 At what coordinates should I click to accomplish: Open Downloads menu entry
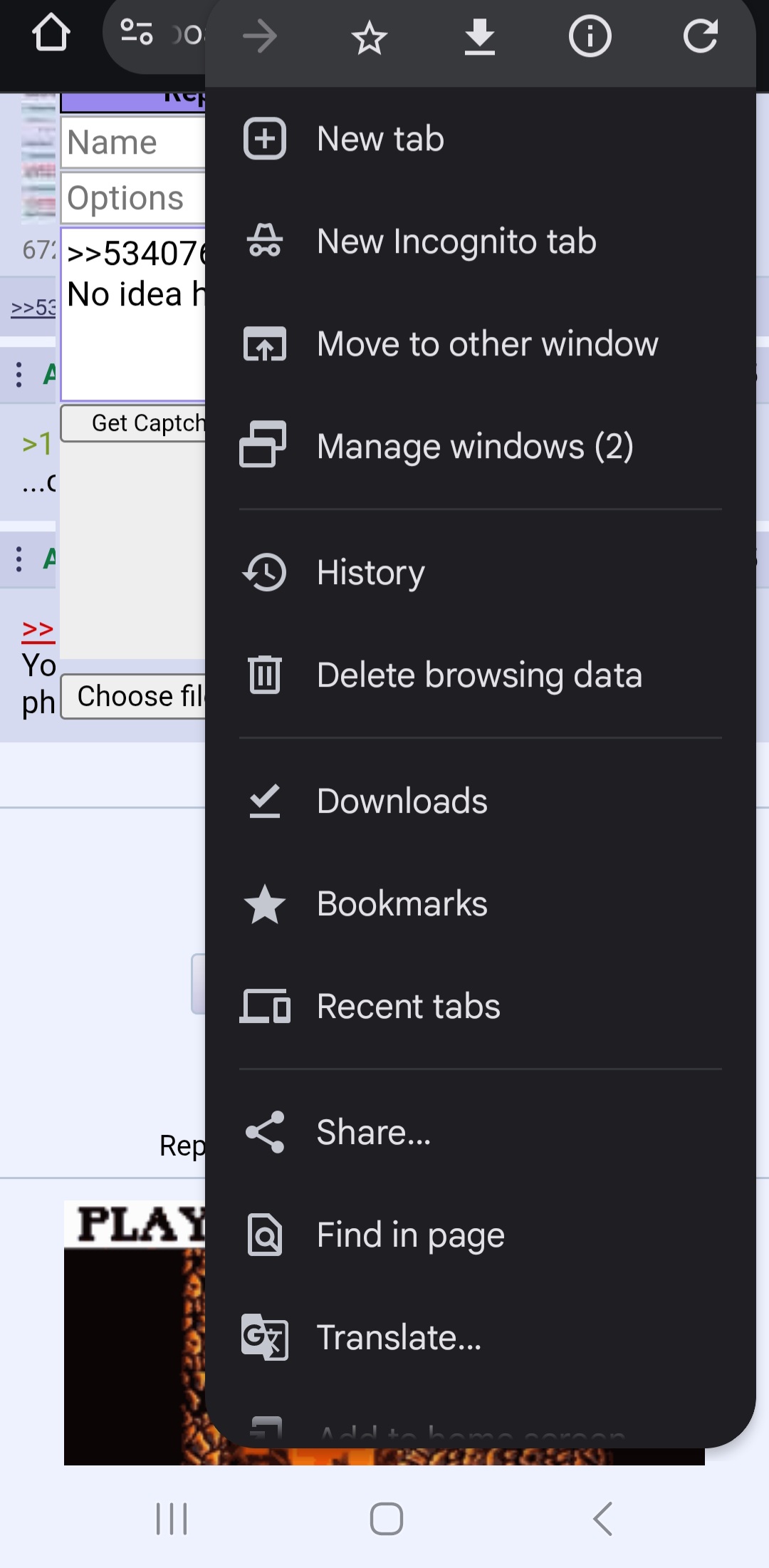pos(481,801)
